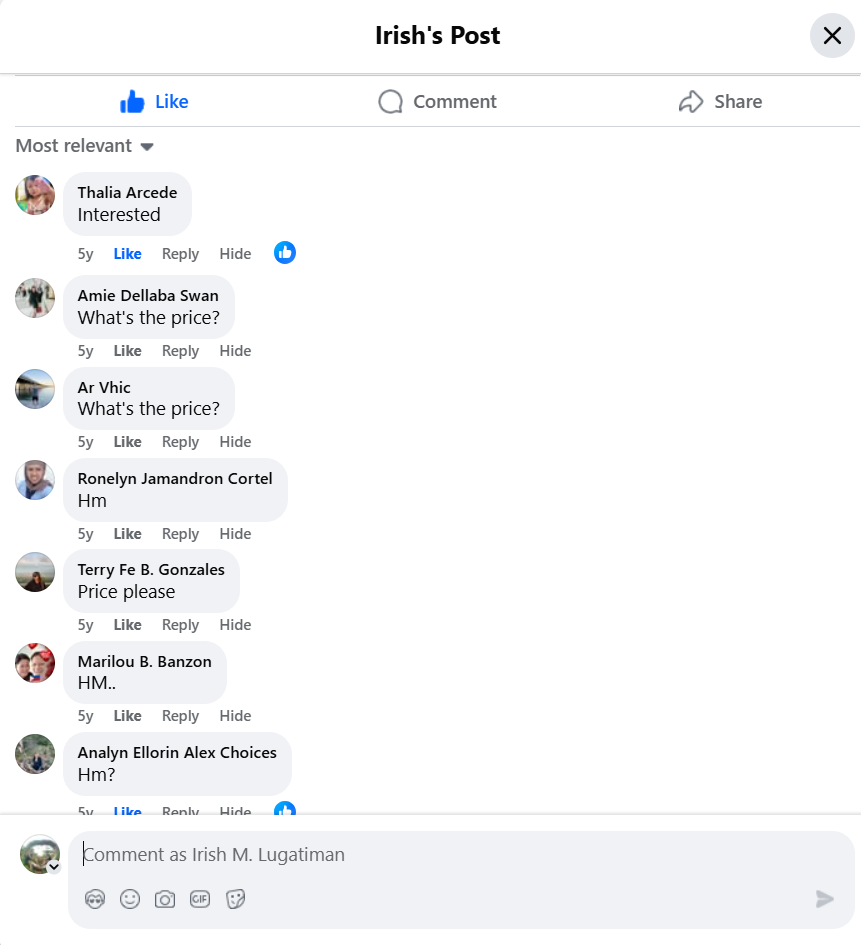Open the sticker picker icon

[236, 899]
